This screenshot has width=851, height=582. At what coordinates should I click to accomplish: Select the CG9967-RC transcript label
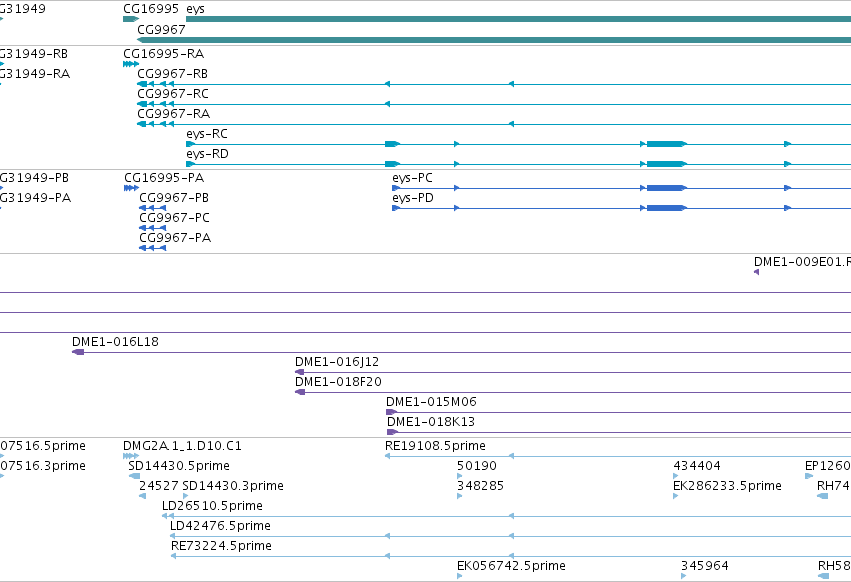(x=173, y=94)
